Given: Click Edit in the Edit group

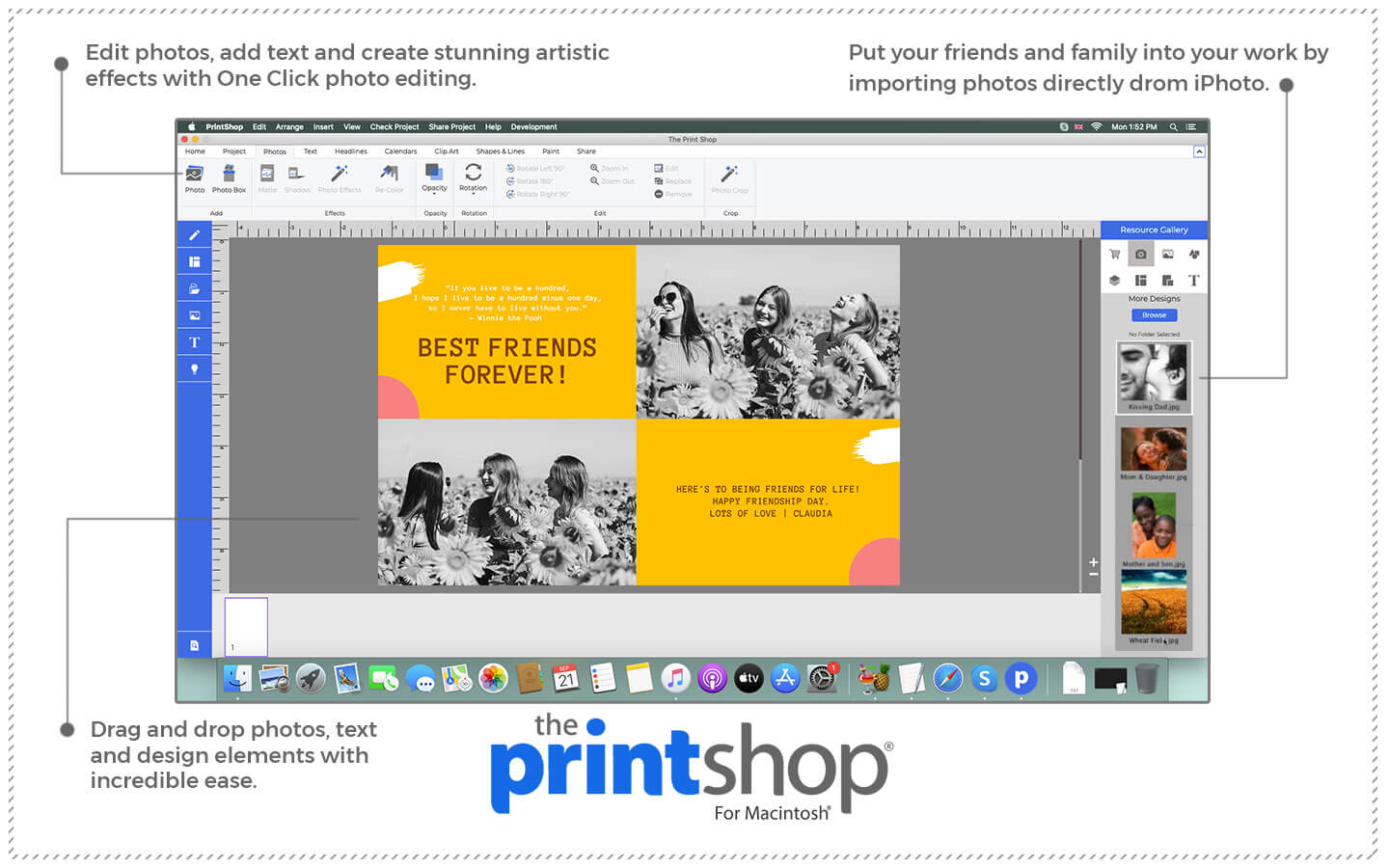Looking at the screenshot, I should (x=667, y=169).
